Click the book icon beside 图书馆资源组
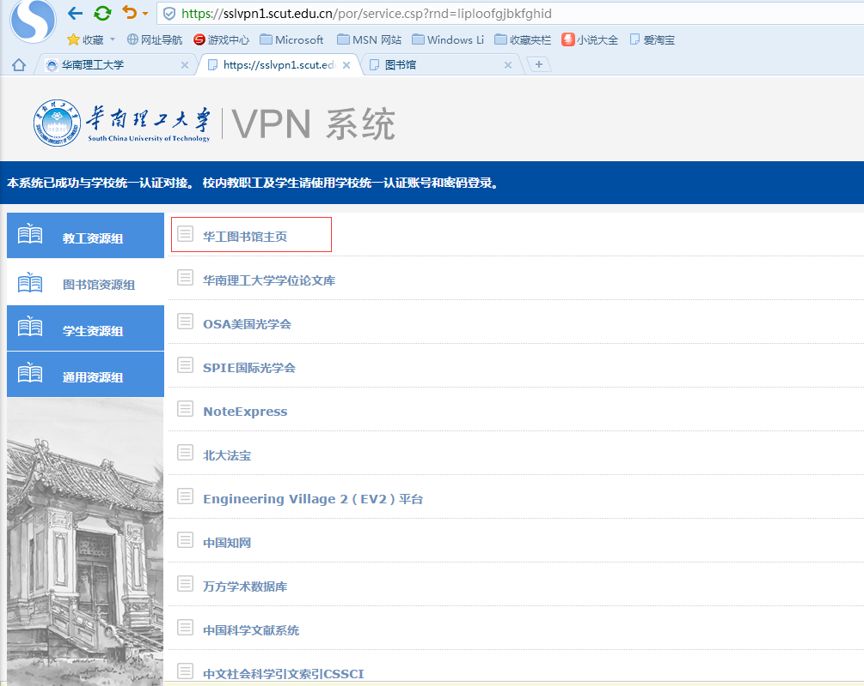This screenshot has width=864, height=686. [x=30, y=282]
